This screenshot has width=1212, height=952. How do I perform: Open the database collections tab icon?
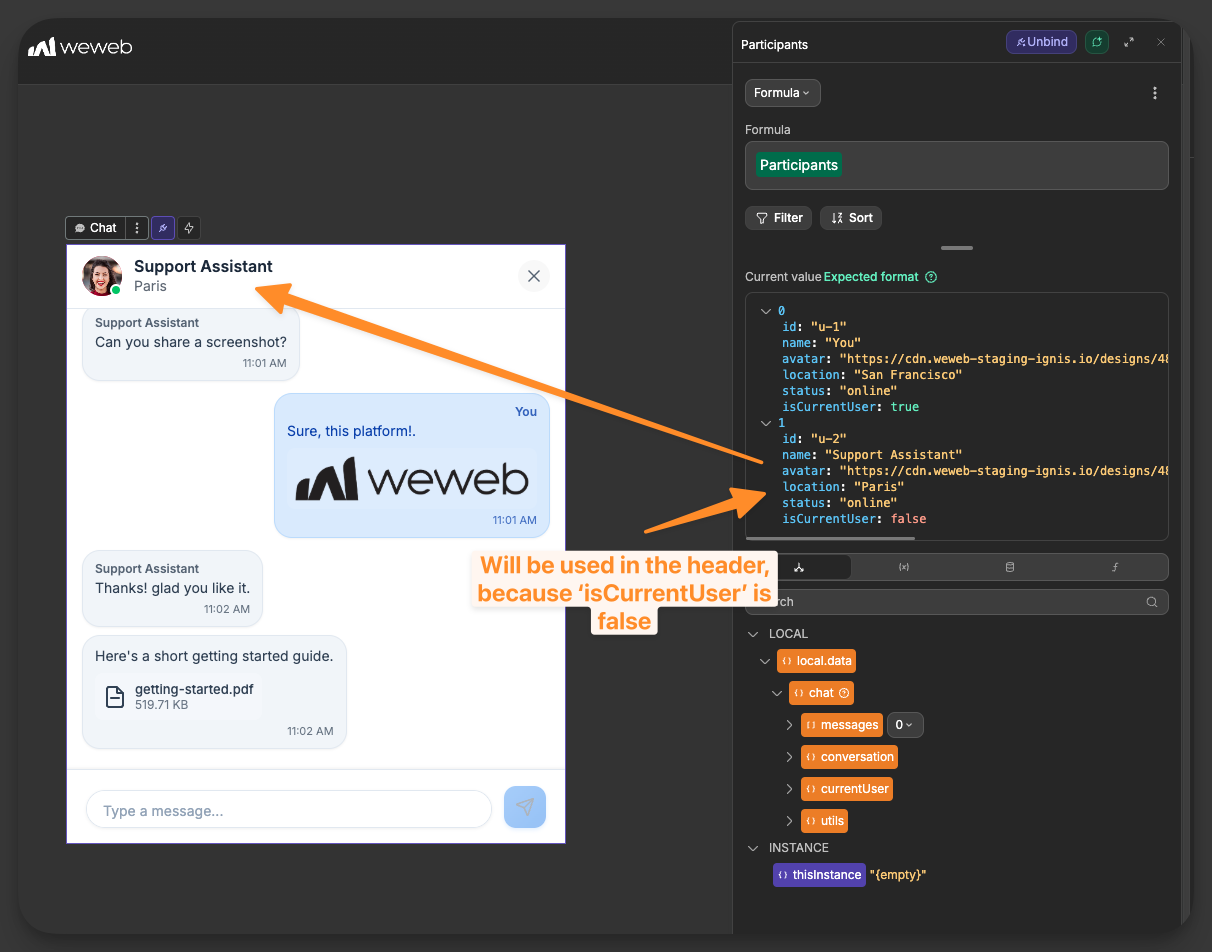1010,567
